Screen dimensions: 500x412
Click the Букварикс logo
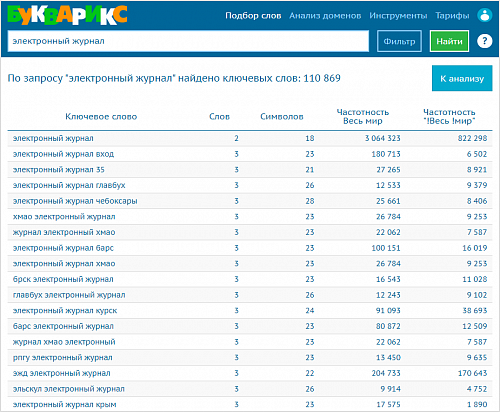coord(67,15)
